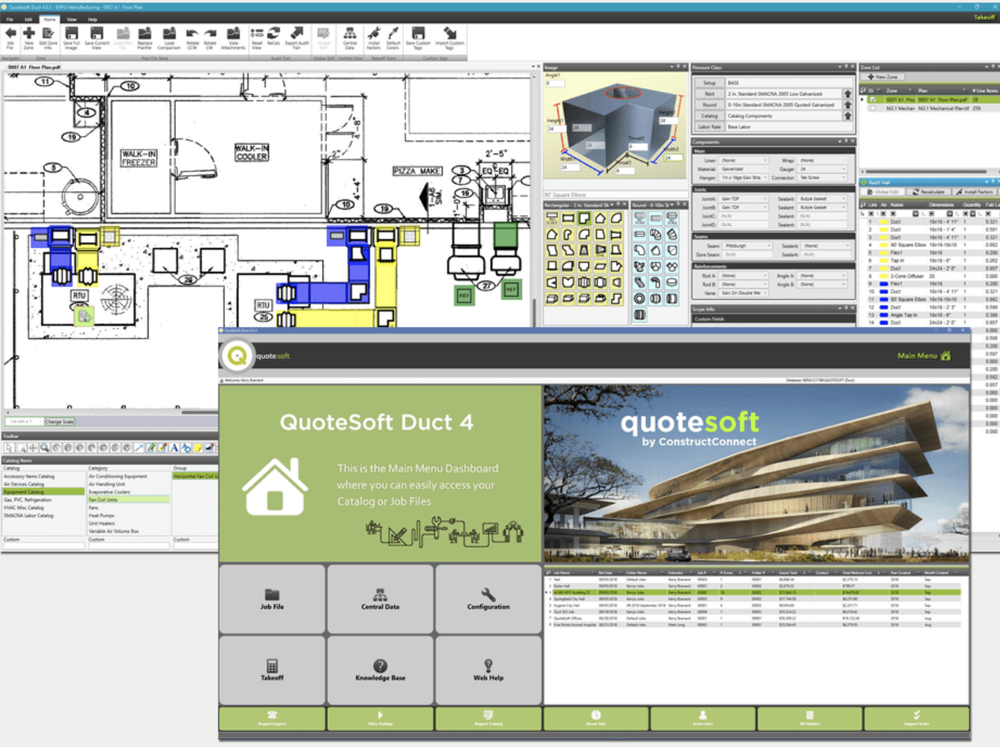Click the 0007 A1 Floor Plan.pdf document tab

pos(34,66)
